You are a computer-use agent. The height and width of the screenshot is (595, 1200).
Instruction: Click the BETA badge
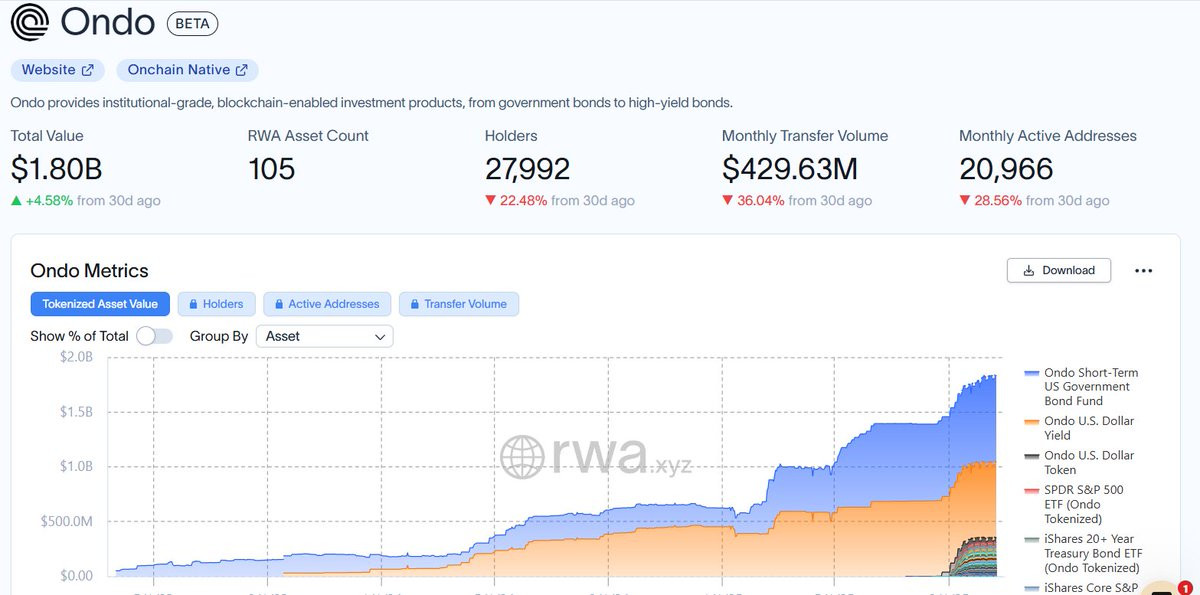[x=192, y=23]
